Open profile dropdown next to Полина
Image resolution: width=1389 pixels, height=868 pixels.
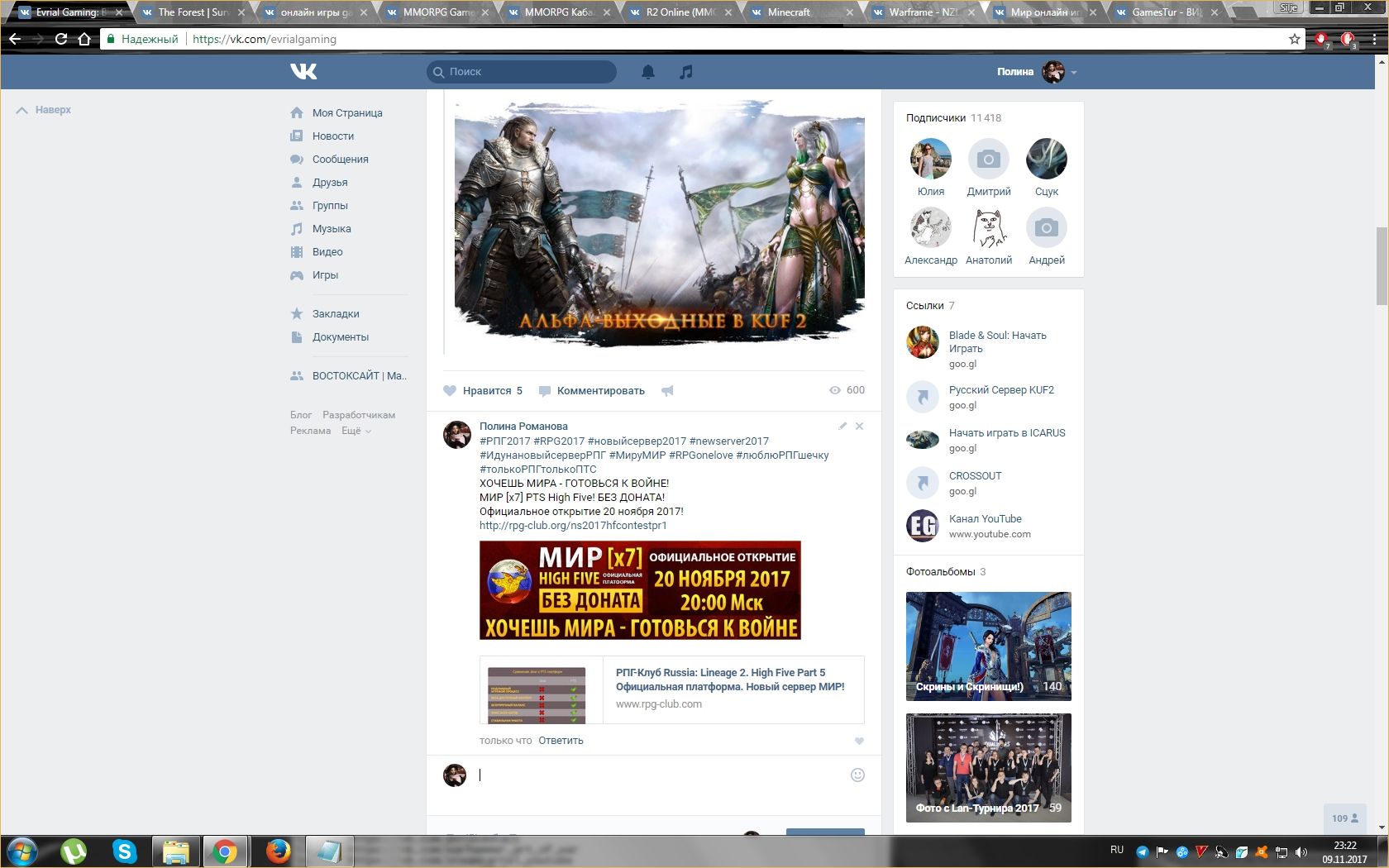(x=1074, y=73)
